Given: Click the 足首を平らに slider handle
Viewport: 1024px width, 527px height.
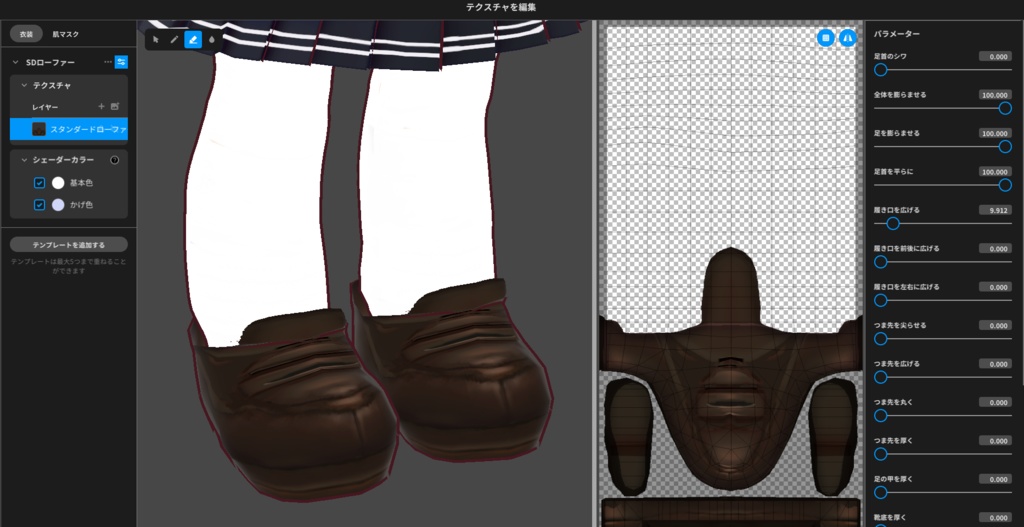Looking at the screenshot, I should (1005, 185).
